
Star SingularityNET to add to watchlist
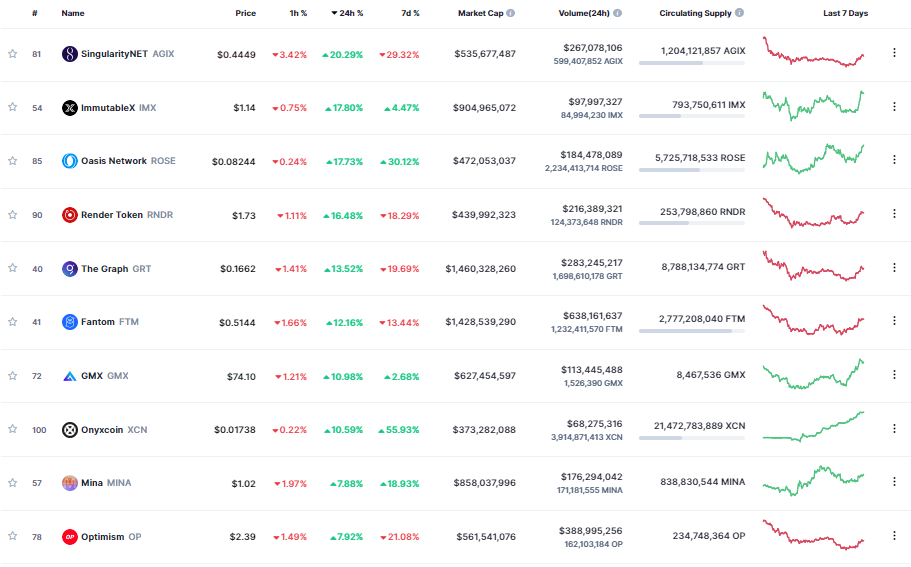[x=13, y=54]
